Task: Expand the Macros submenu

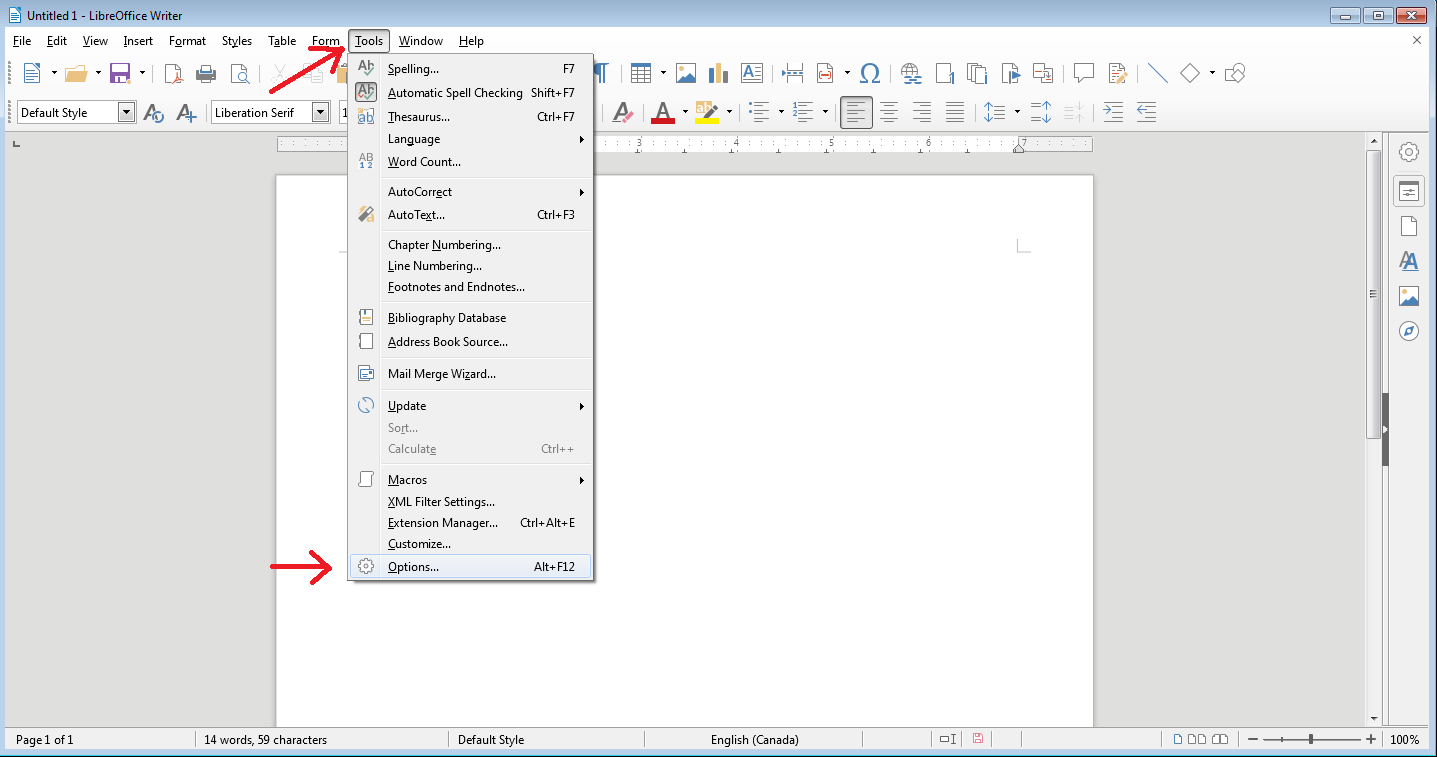Action: point(471,480)
